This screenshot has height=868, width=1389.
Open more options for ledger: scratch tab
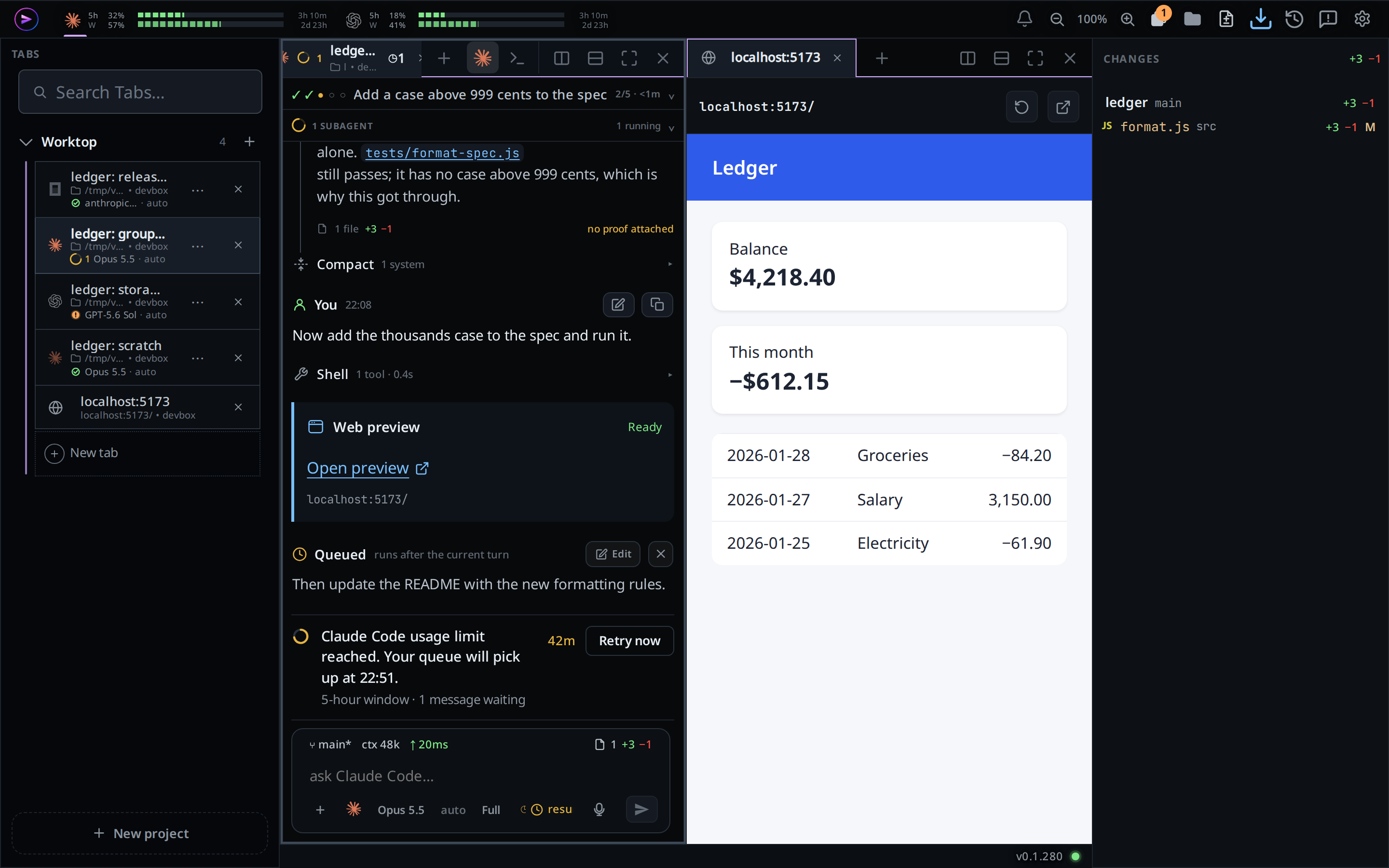[x=197, y=358]
